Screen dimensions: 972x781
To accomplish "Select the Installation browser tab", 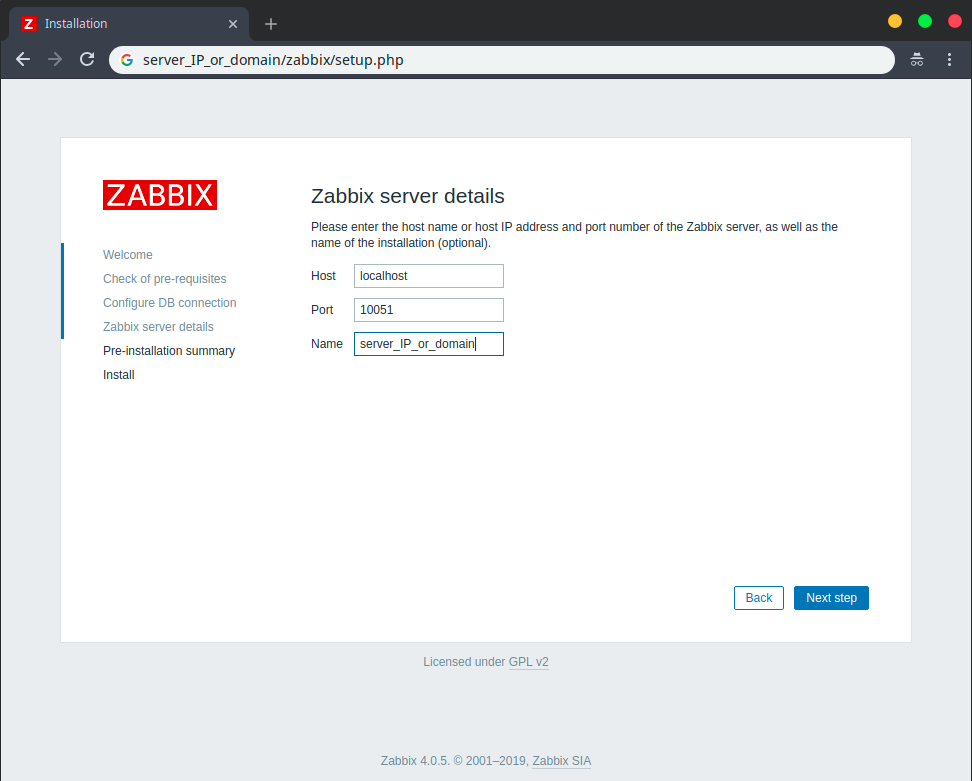I will coord(129,24).
